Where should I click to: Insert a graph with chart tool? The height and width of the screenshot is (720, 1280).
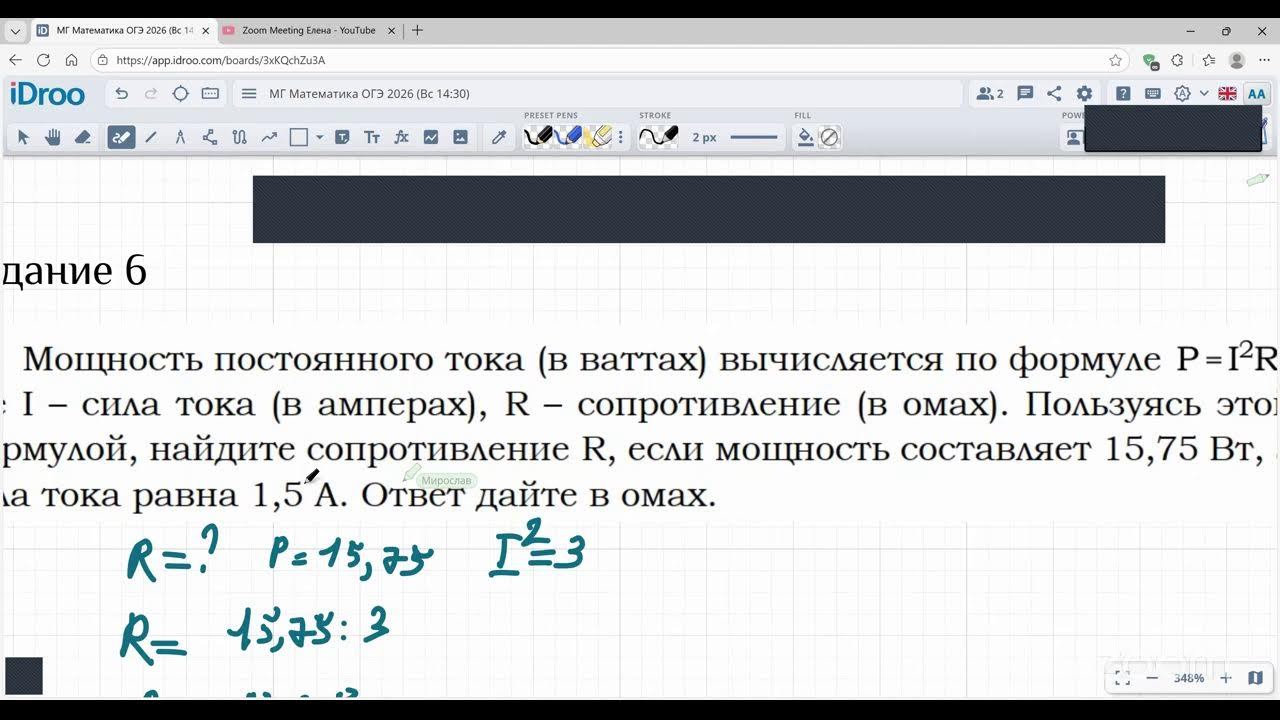(x=431, y=137)
